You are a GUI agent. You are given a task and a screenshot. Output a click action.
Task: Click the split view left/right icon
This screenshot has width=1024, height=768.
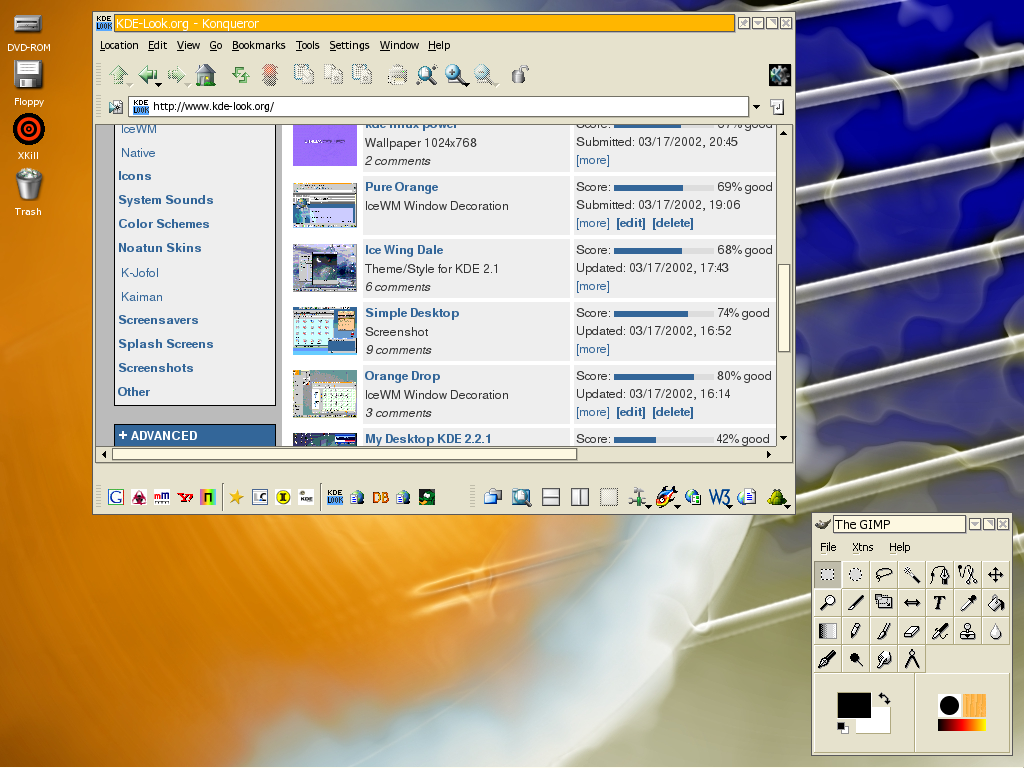pyautogui.click(x=580, y=498)
